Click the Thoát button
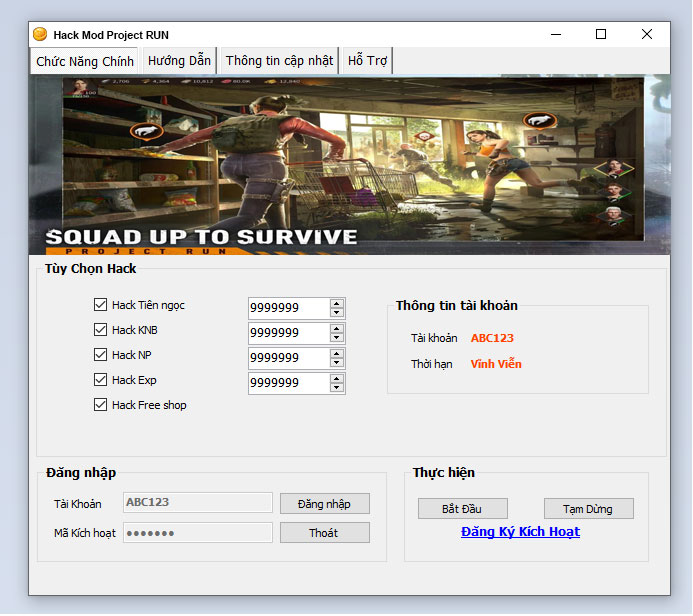Screen dimensions: 693x616 click(x=325, y=533)
